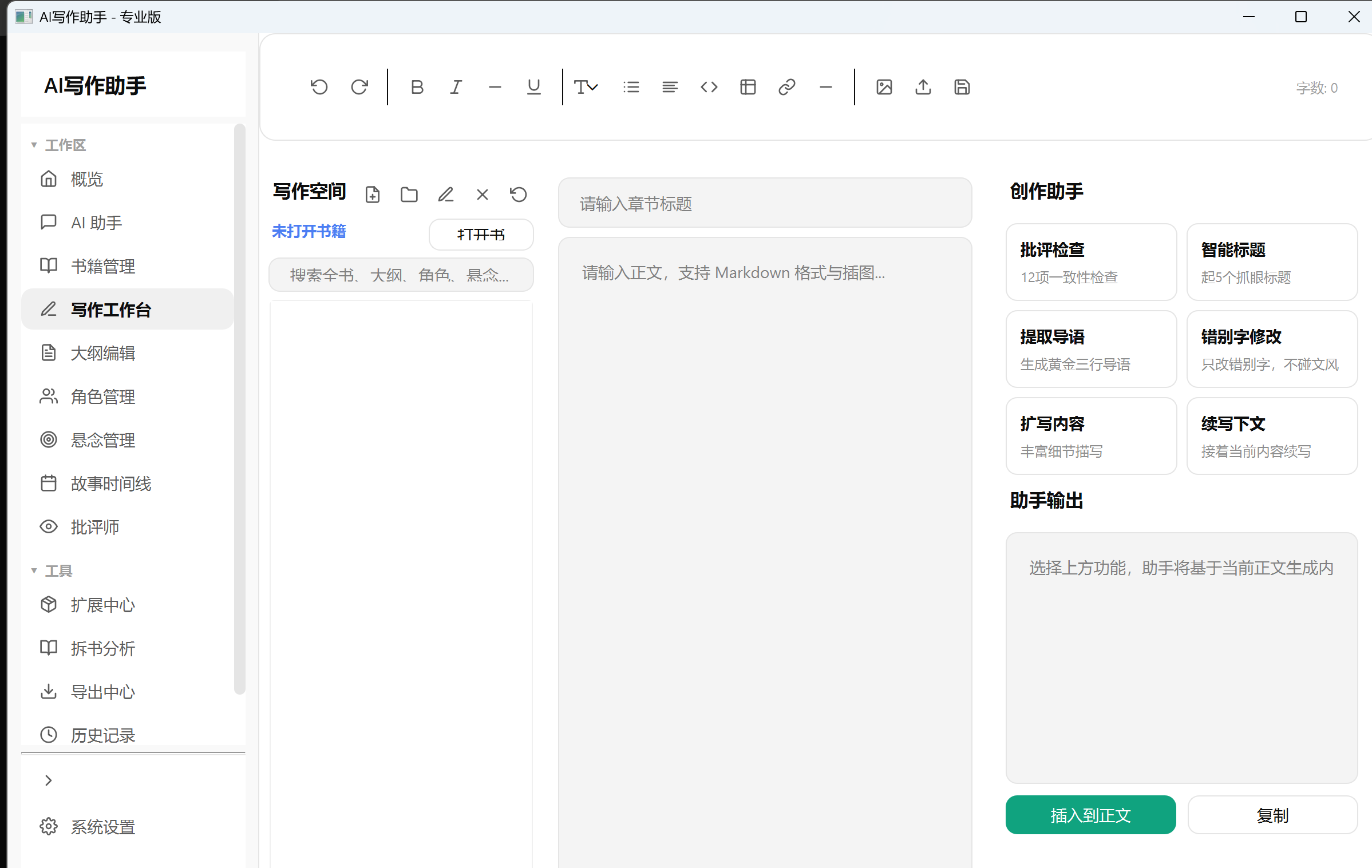1372x868 pixels.
Task: Click the sidebar vertical scrollbar
Action: pyautogui.click(x=240, y=409)
